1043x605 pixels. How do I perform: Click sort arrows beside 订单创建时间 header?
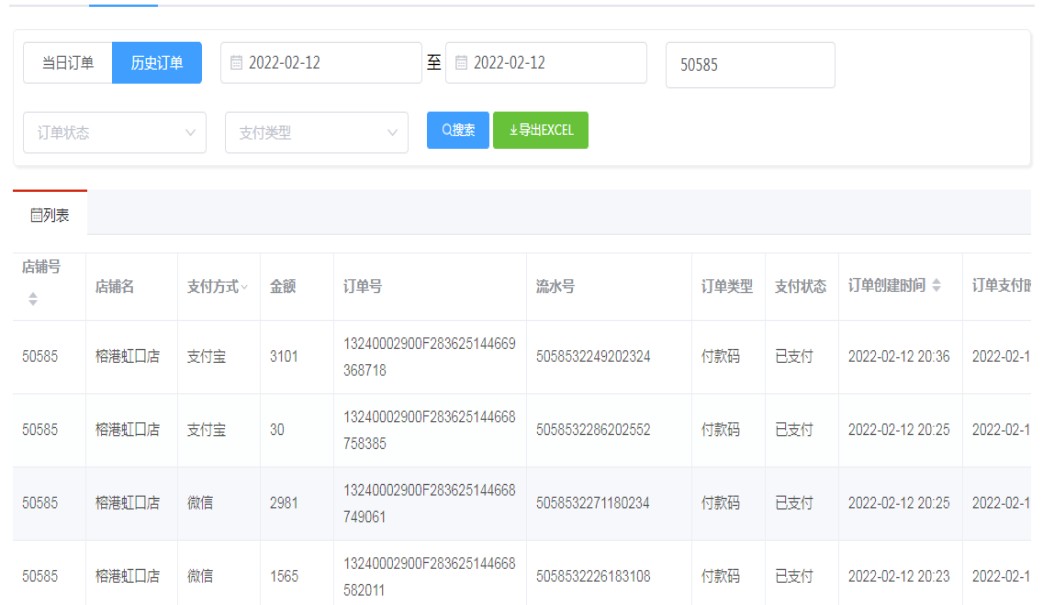point(937,286)
